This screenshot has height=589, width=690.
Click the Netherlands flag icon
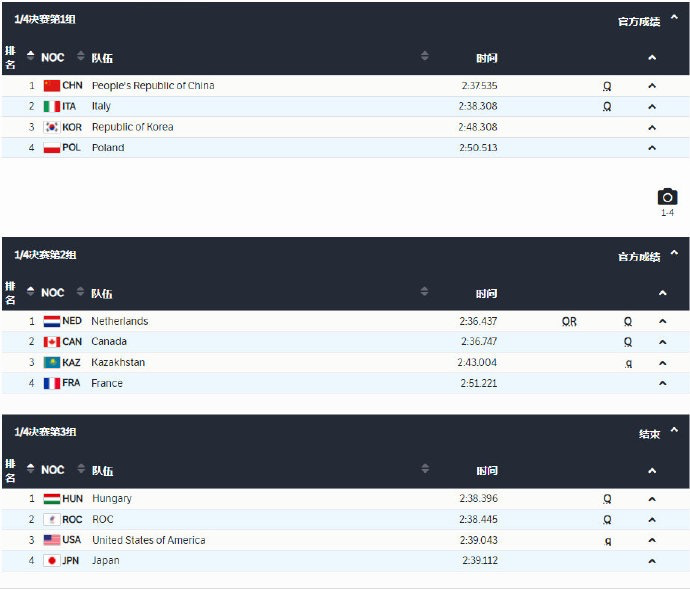point(51,321)
